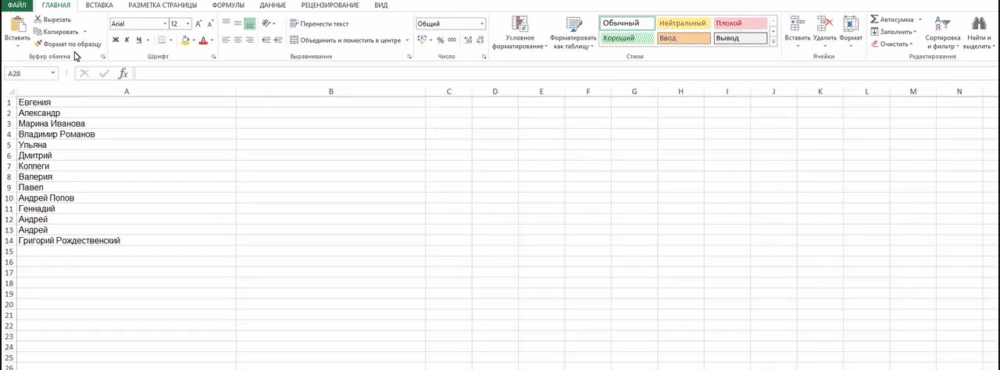The height and width of the screenshot is (370, 1000).
Task: Open Format as Table (Форматировать как таблицу)
Action: (x=574, y=33)
